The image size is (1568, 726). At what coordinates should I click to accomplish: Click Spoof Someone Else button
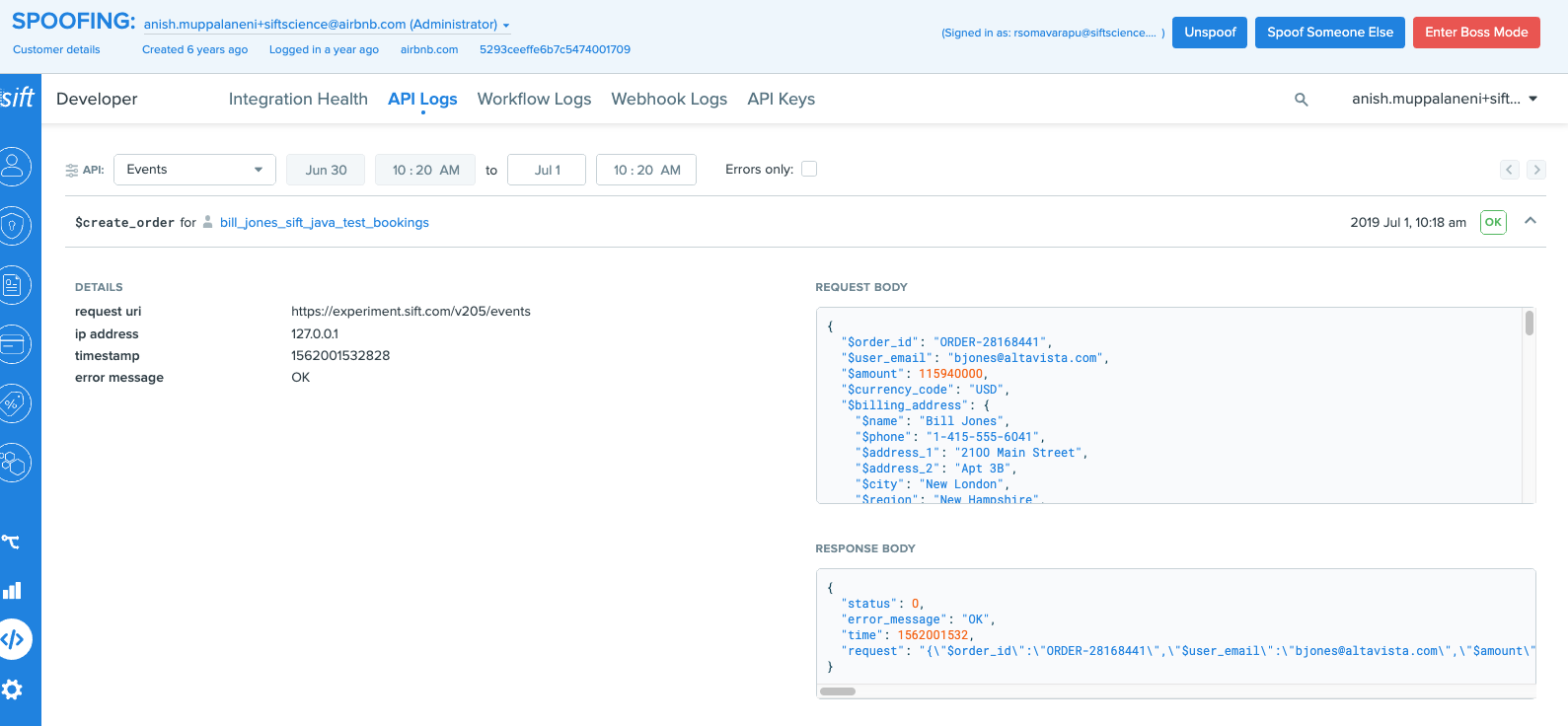click(1330, 33)
